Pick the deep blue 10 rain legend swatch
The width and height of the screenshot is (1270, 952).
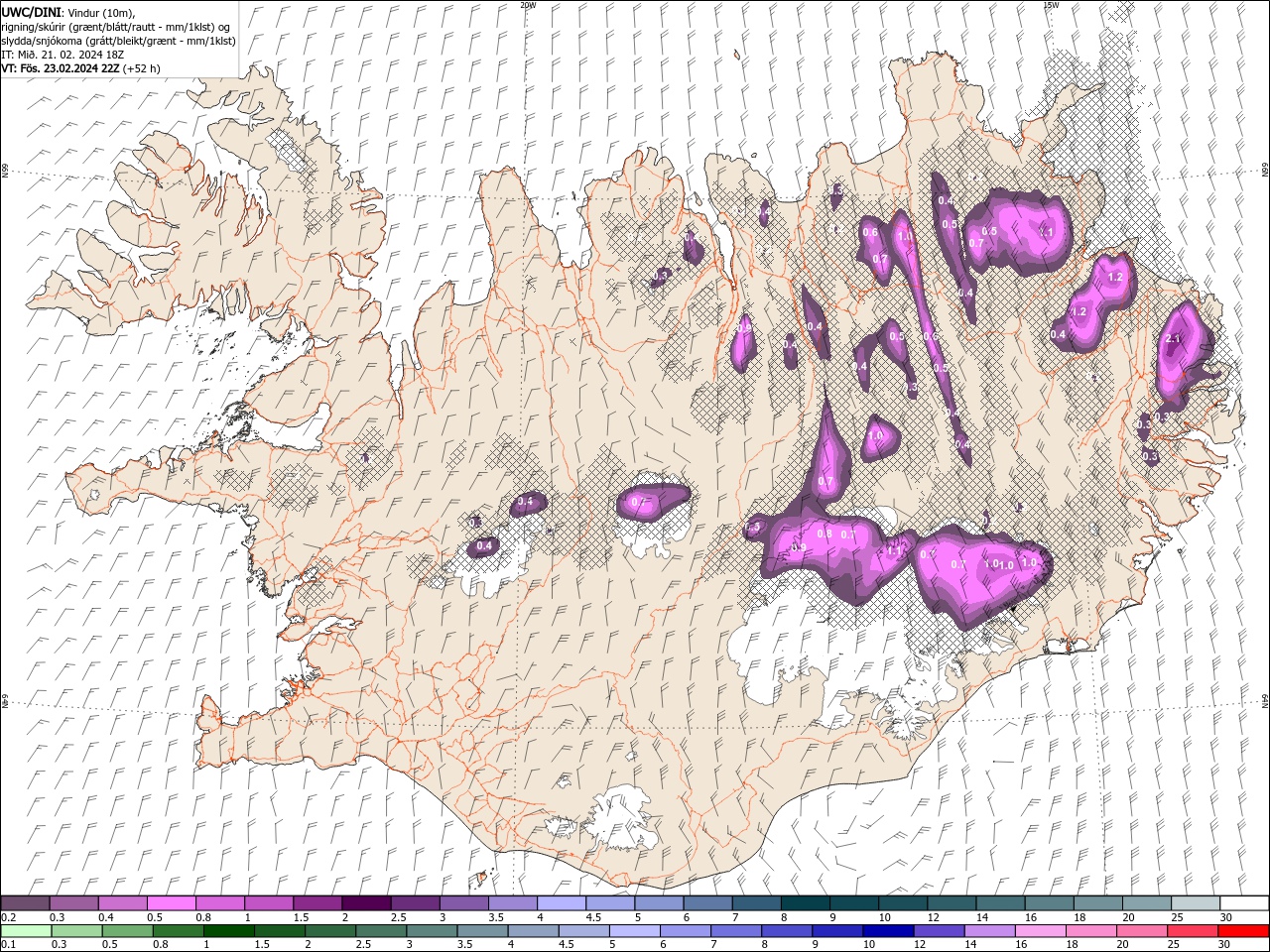tap(886, 931)
